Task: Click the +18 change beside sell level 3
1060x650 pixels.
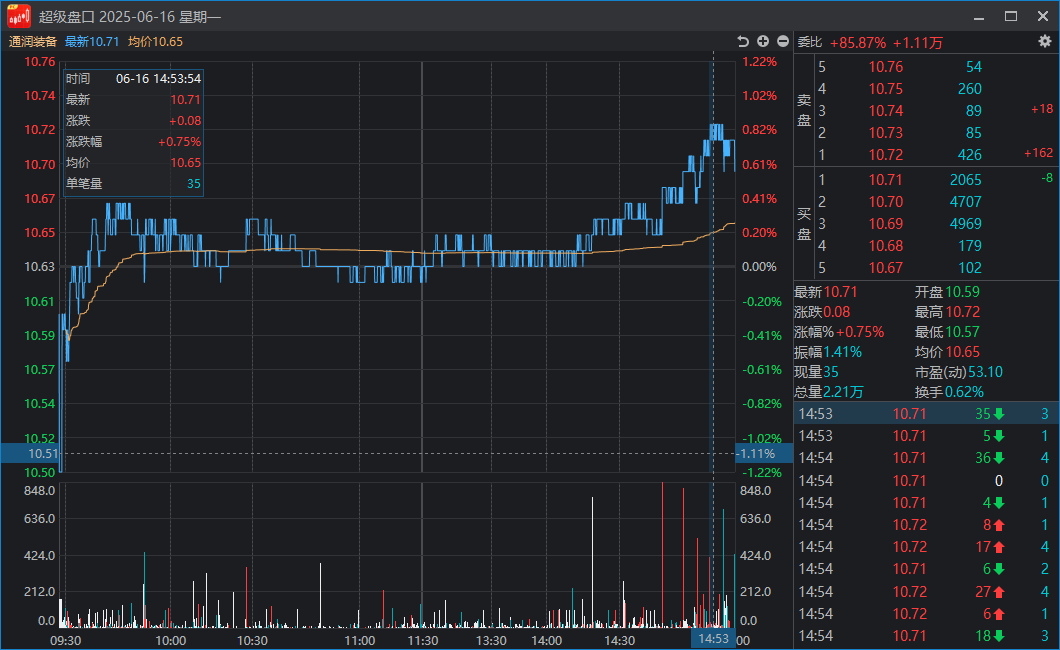Action: [x=1042, y=109]
